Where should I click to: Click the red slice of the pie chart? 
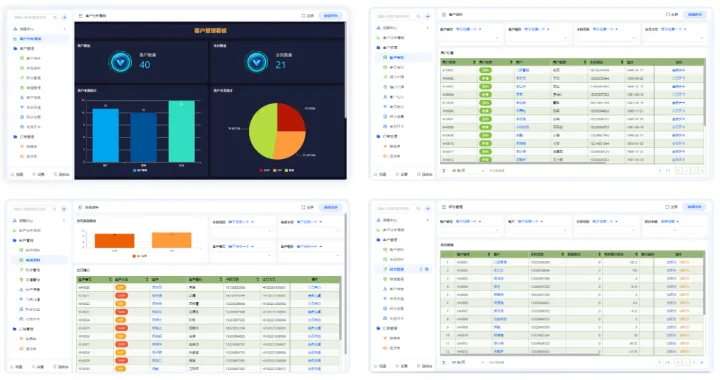[292, 117]
